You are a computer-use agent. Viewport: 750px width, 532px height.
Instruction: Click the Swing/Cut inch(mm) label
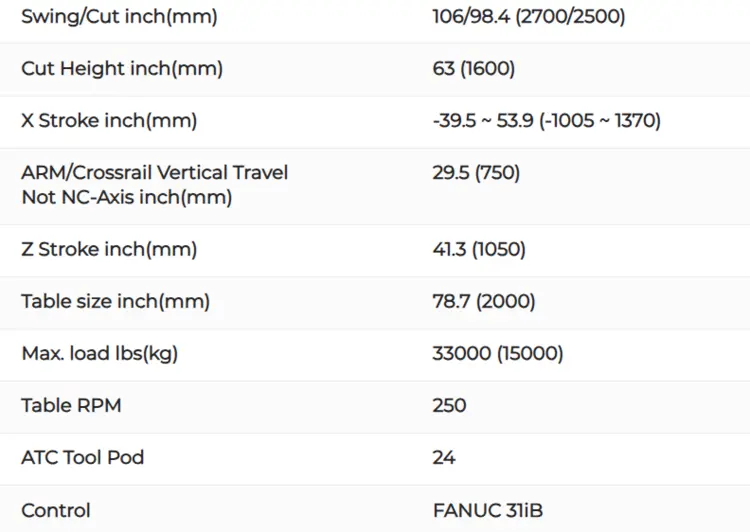(x=119, y=17)
